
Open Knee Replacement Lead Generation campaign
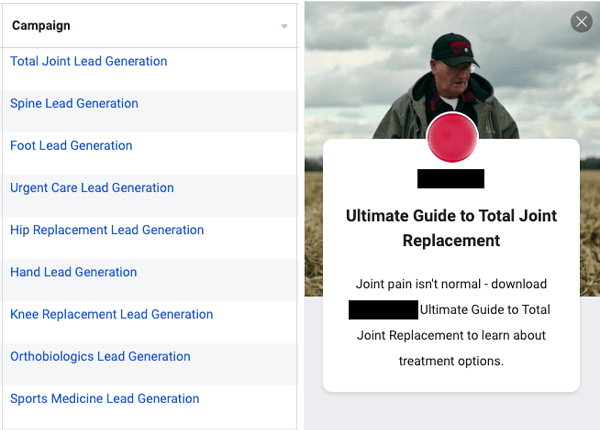[x=111, y=314]
